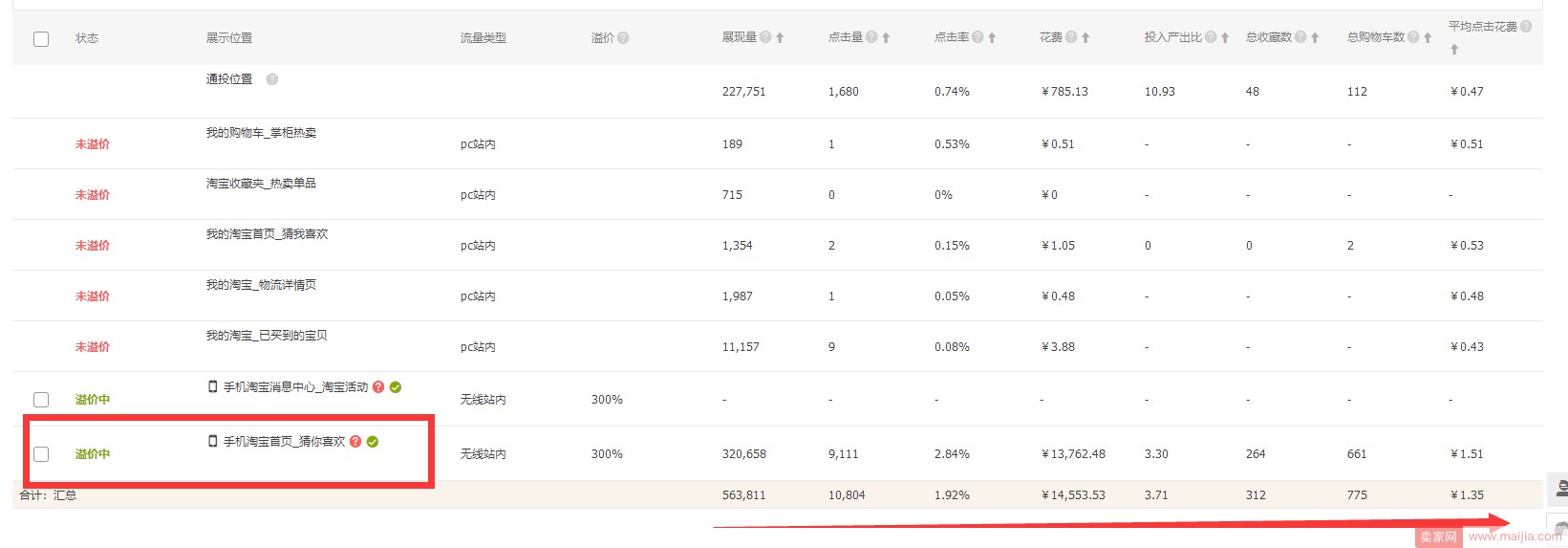The height and width of the screenshot is (548, 1568).
Task: Open help tooltip for 总收藏数 column
Action: (1300, 37)
